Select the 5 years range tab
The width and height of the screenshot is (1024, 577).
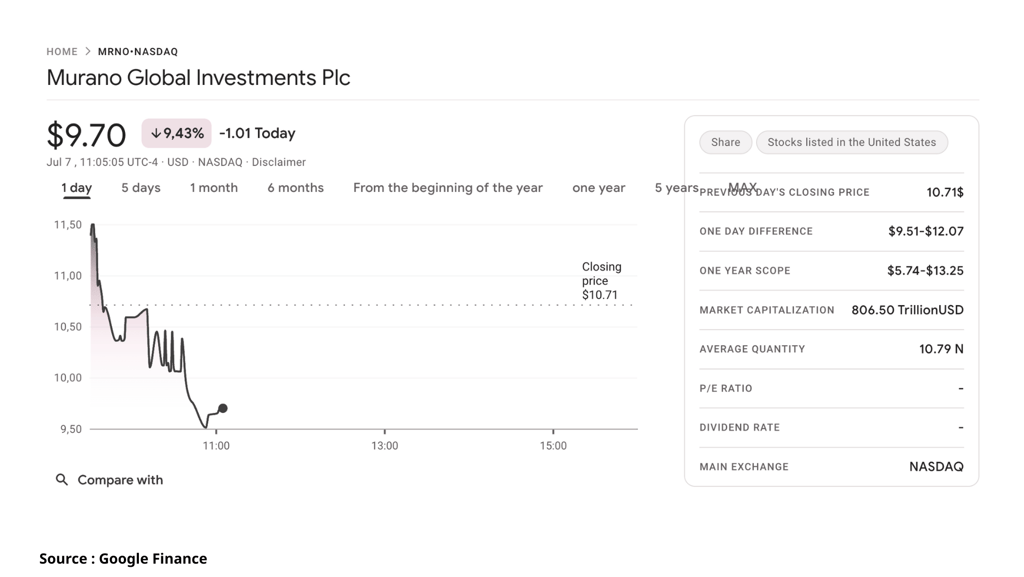(x=677, y=188)
